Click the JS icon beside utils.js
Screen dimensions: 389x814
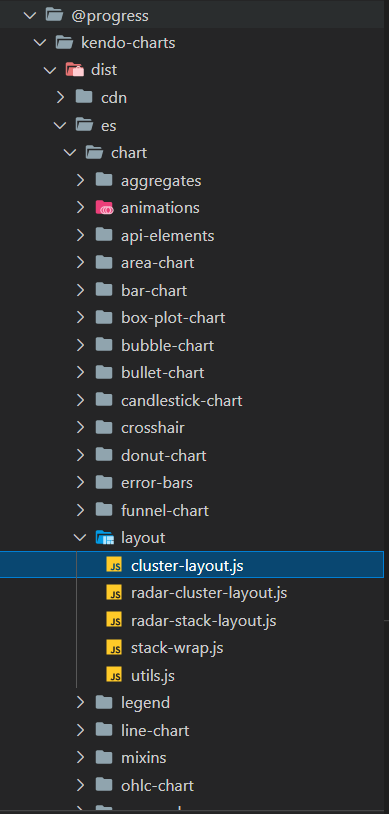pyautogui.click(x=114, y=675)
